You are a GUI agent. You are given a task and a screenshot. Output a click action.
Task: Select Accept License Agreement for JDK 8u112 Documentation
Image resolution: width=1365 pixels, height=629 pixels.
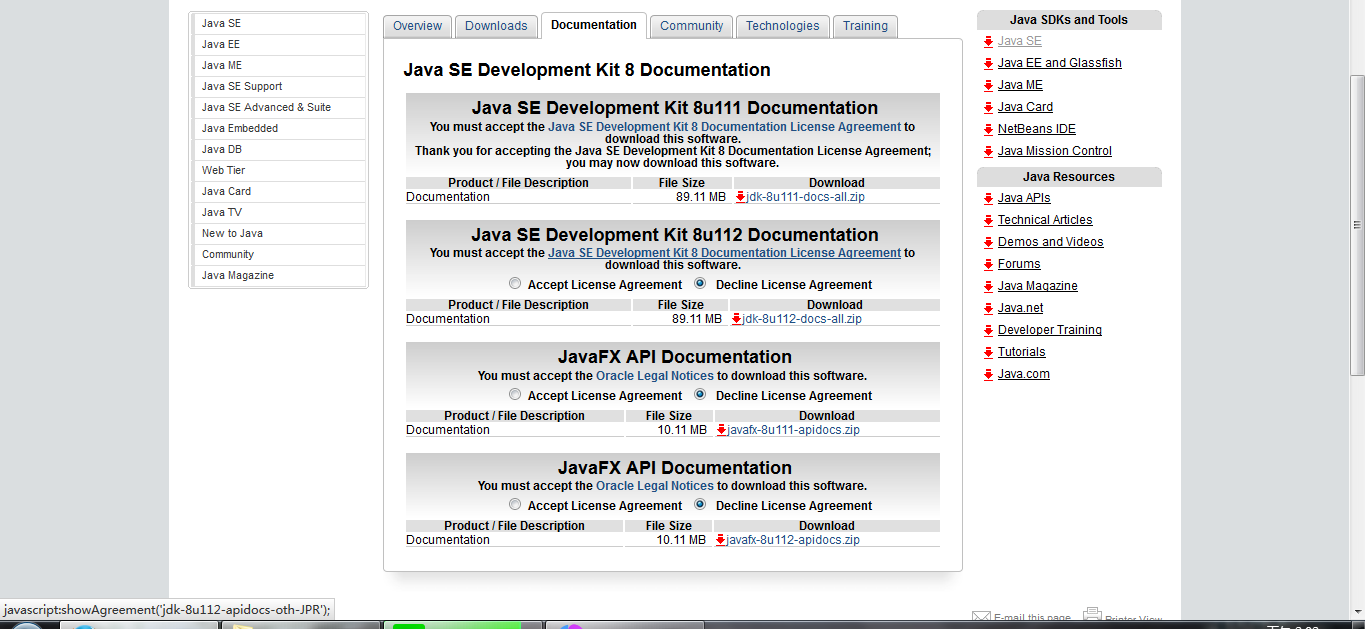[x=515, y=284]
